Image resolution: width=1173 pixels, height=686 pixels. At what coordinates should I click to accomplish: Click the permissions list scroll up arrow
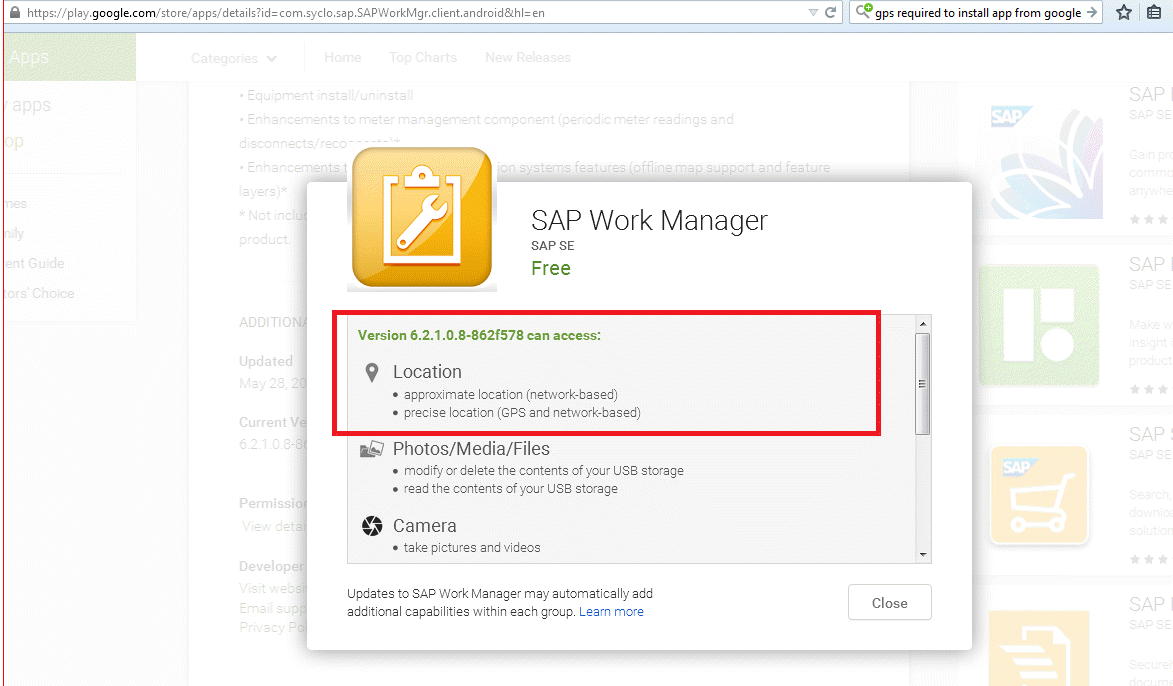click(923, 324)
